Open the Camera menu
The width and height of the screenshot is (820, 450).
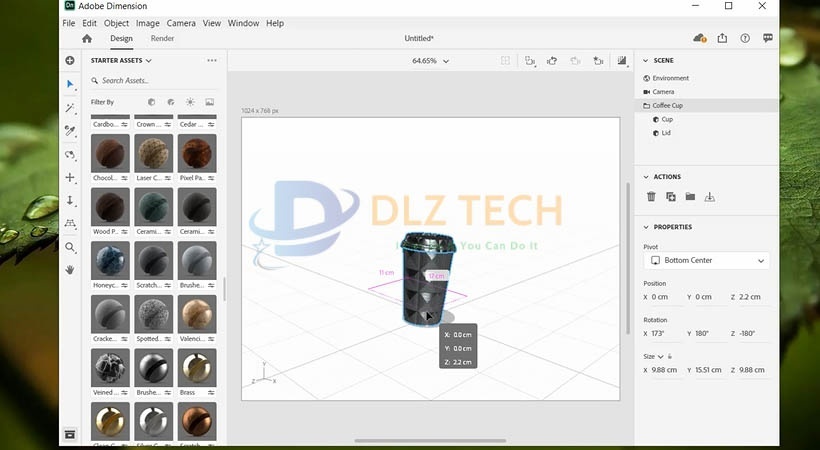(x=181, y=23)
